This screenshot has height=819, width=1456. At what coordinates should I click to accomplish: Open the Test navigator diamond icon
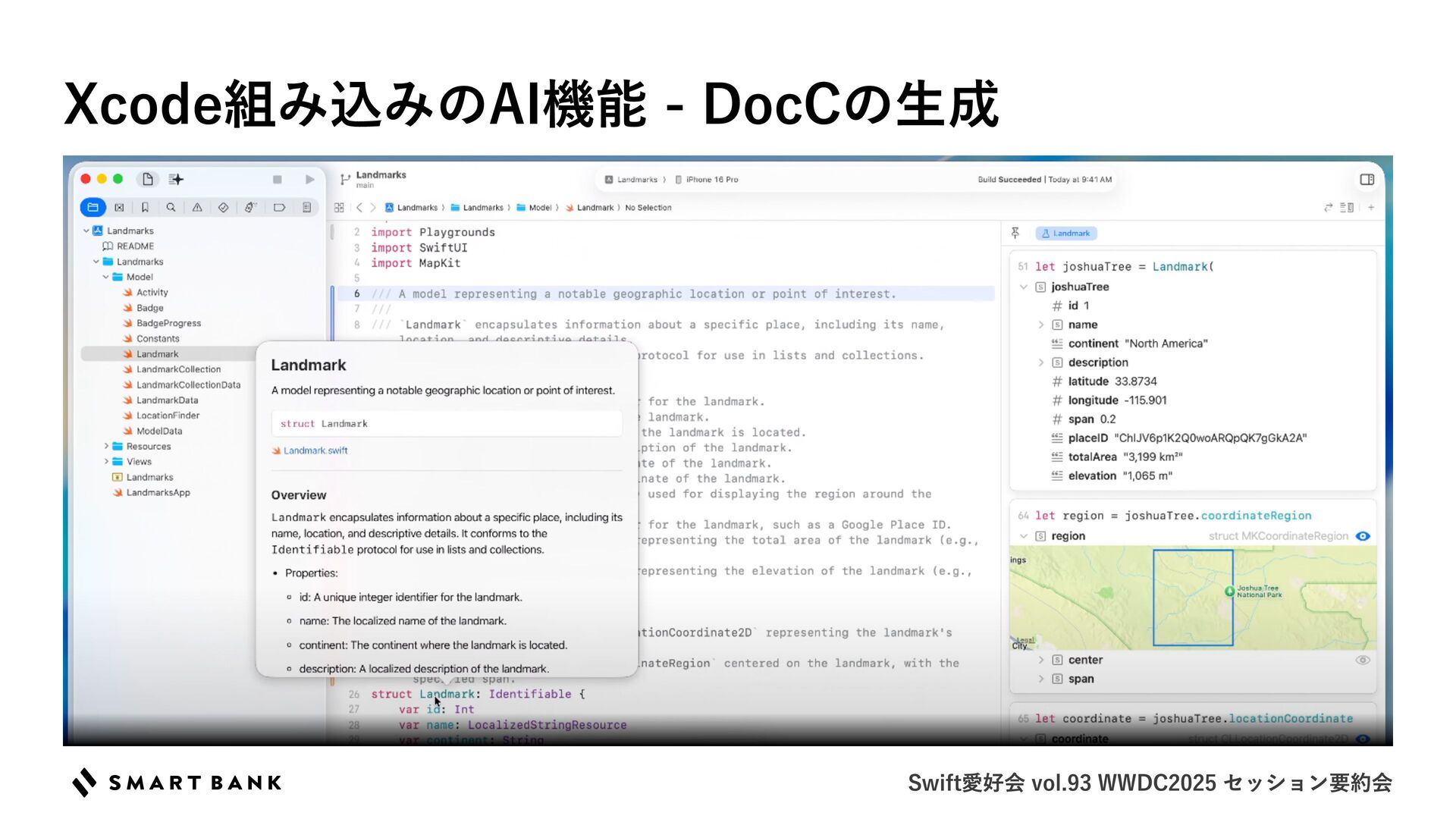[x=223, y=207]
